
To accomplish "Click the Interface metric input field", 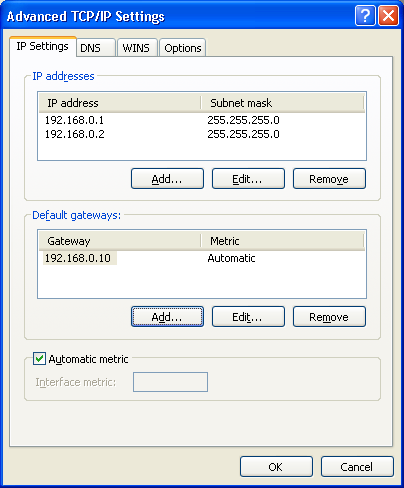I will click(170, 382).
